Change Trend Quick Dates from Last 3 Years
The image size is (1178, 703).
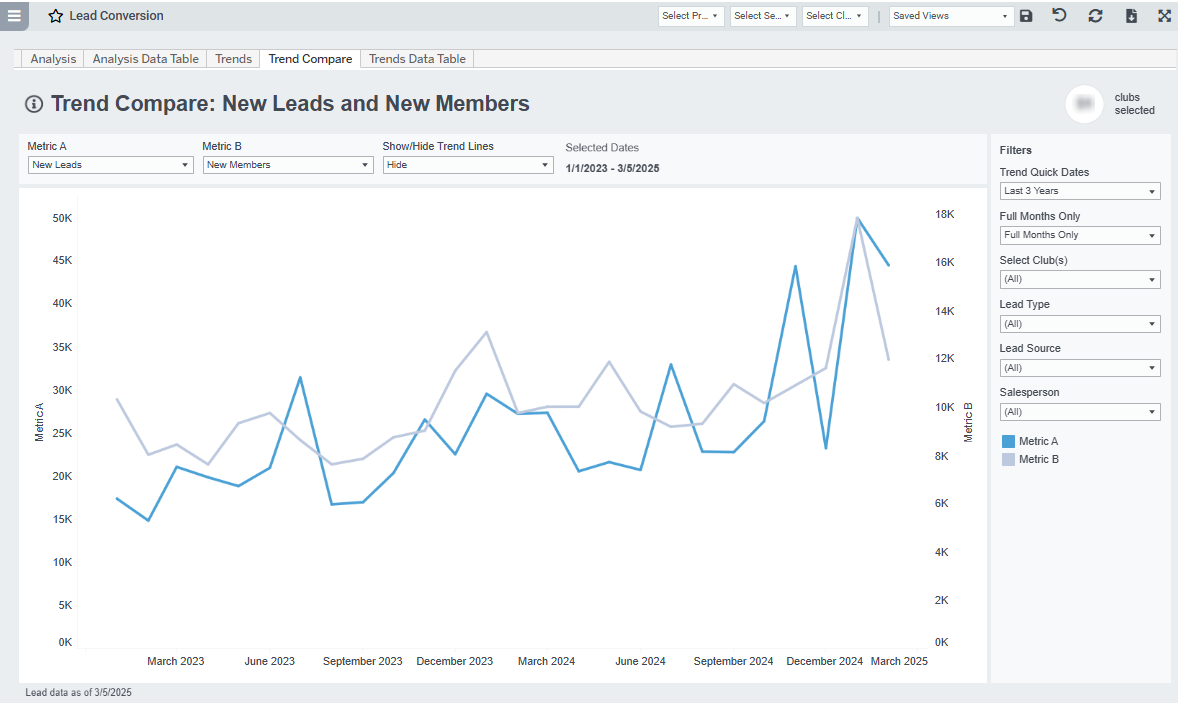point(1079,190)
